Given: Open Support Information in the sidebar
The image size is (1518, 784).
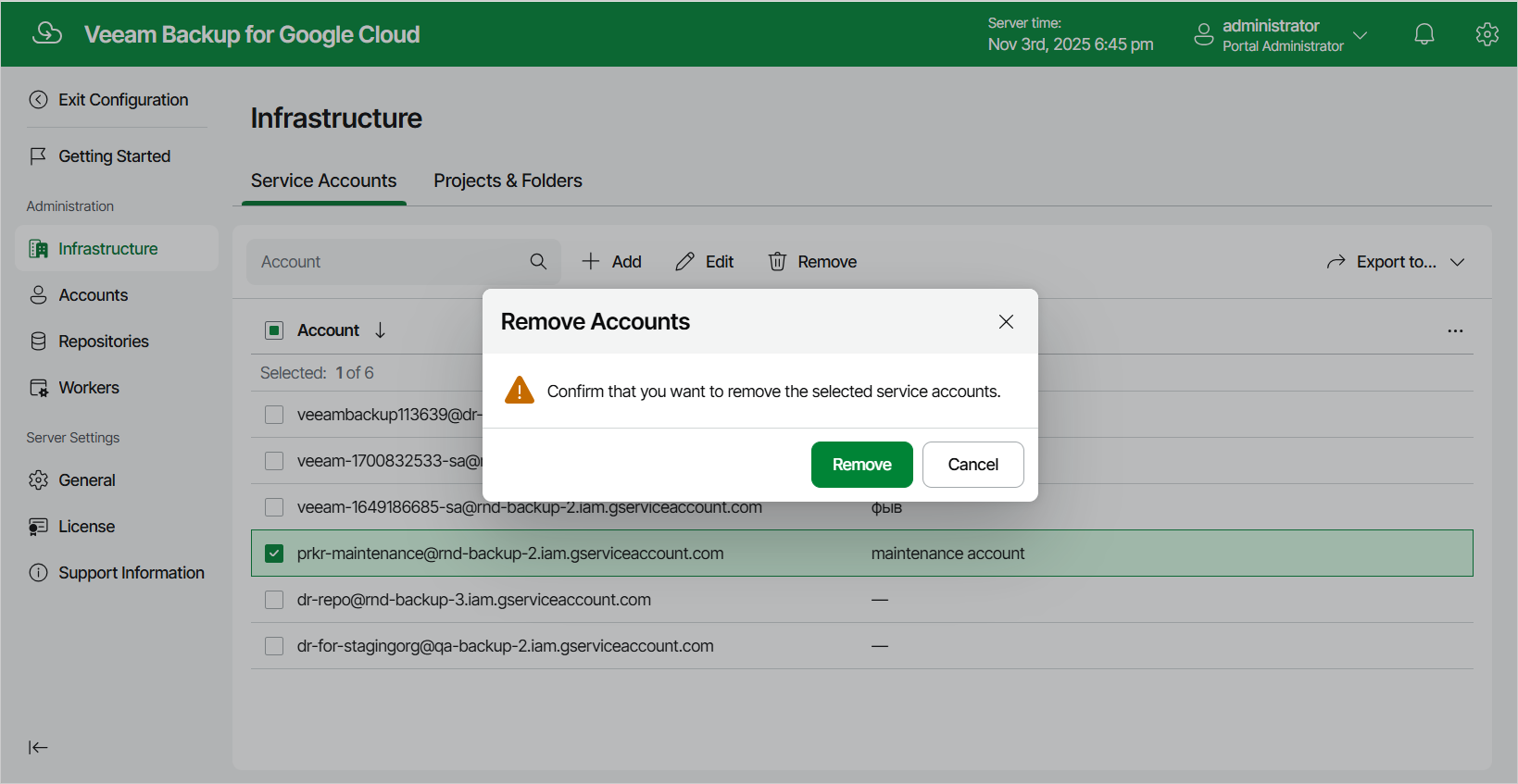Looking at the screenshot, I should click(117, 573).
